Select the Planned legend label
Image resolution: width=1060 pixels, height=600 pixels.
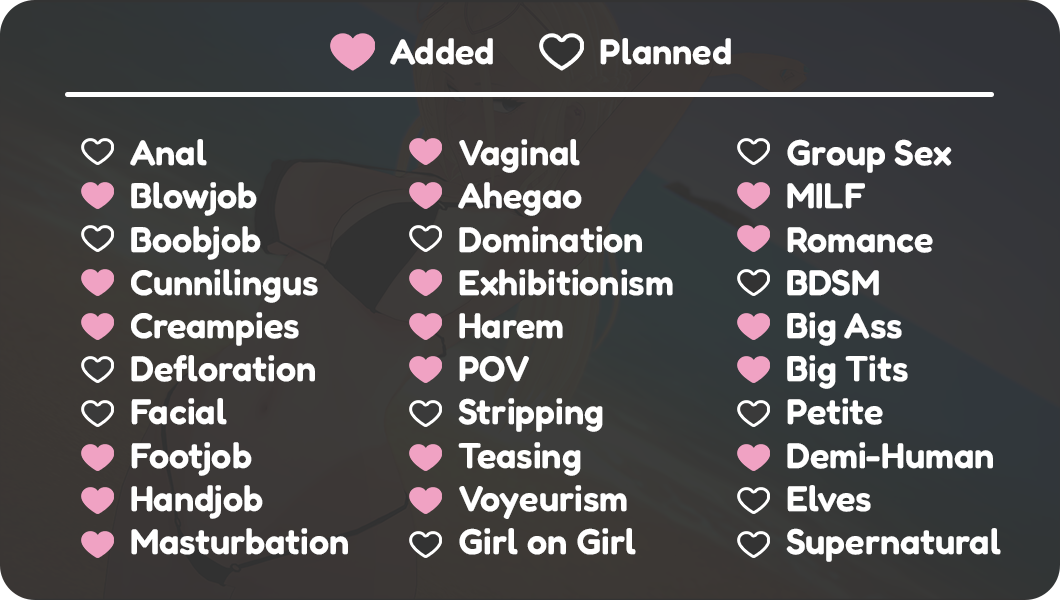click(x=665, y=52)
